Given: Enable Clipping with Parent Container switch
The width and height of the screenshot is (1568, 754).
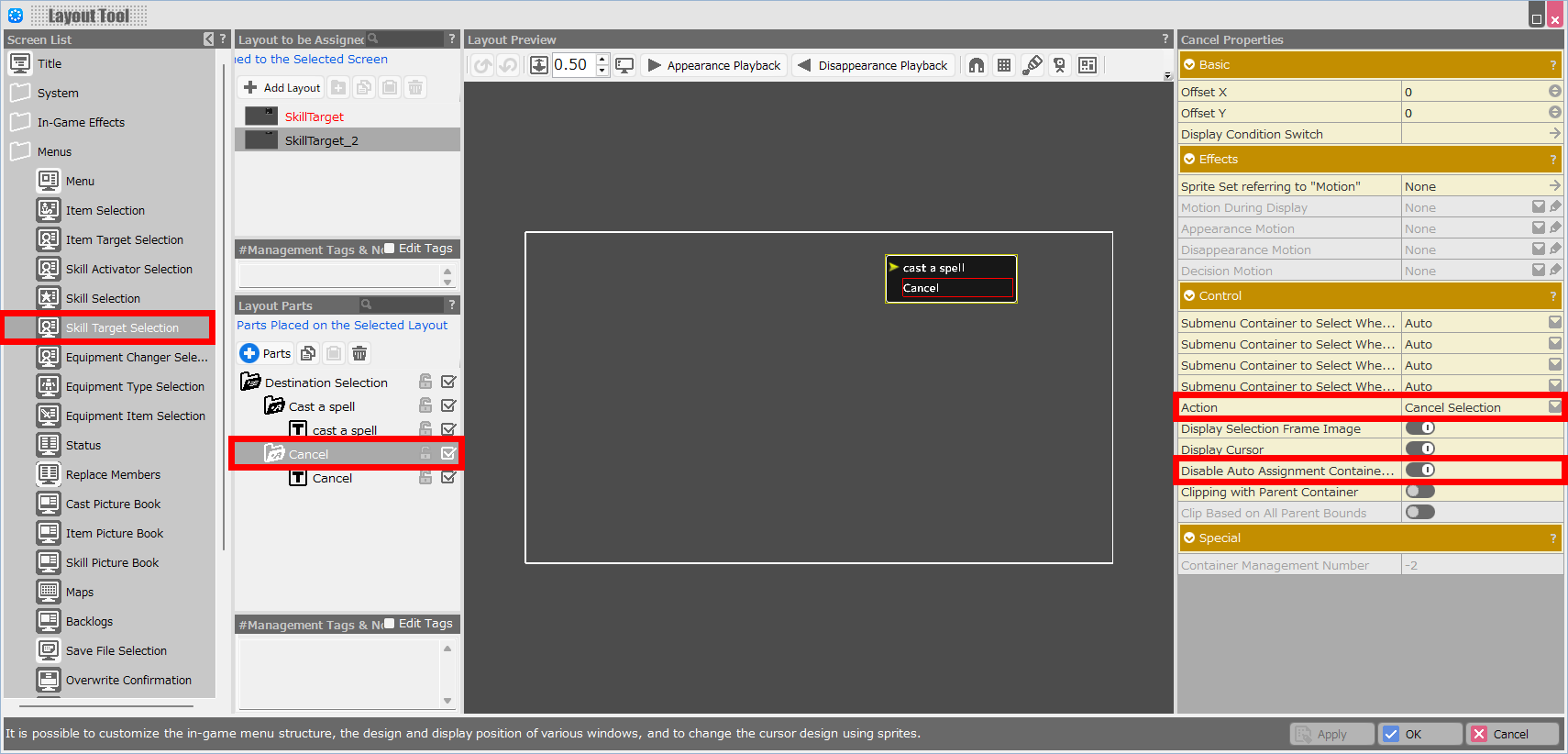Looking at the screenshot, I should pos(1420,492).
